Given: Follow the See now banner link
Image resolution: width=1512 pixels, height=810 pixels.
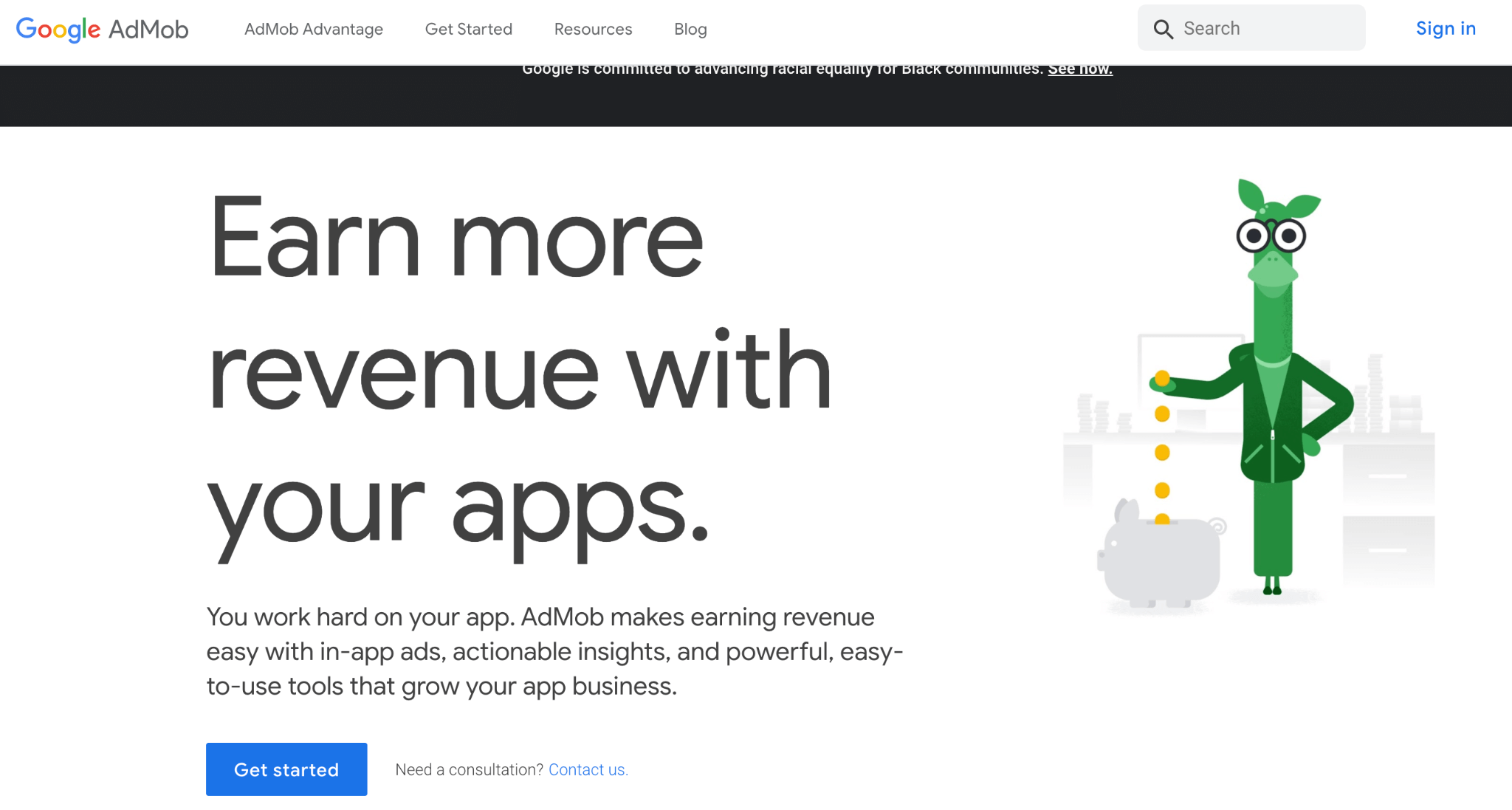Looking at the screenshot, I should 1080,69.
